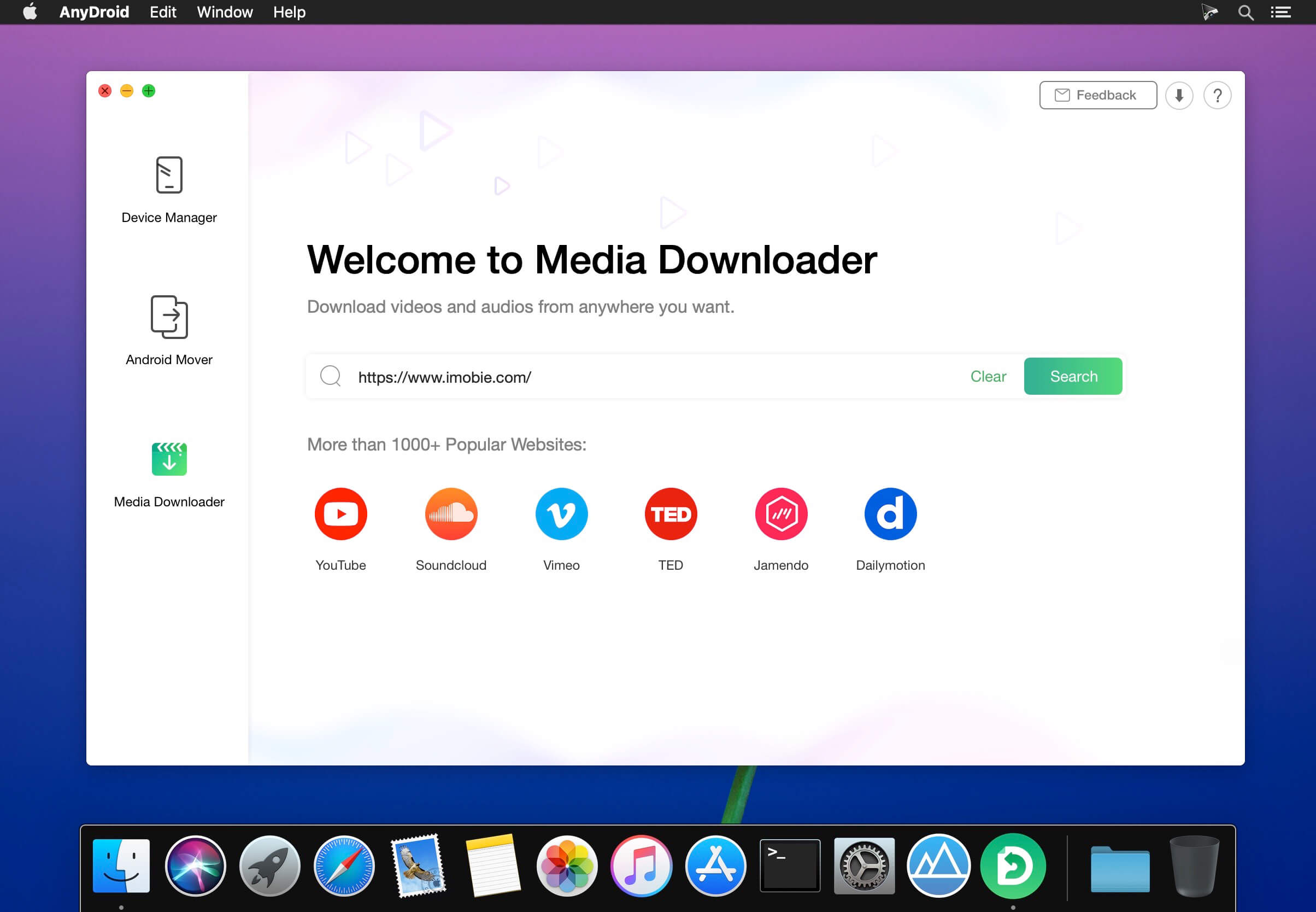The width and height of the screenshot is (1316, 912).
Task: Open Vimeo from popular websites
Action: click(x=561, y=513)
